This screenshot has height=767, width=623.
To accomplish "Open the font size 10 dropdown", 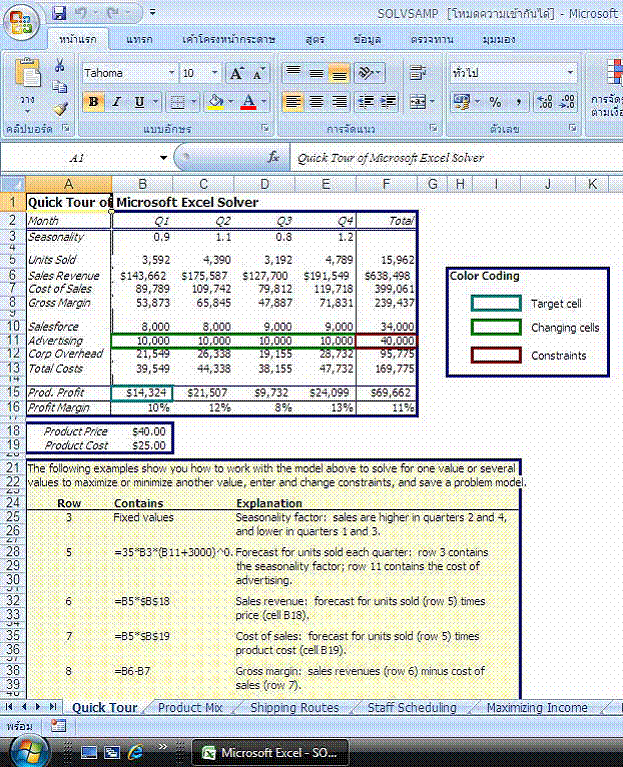I will (x=215, y=73).
